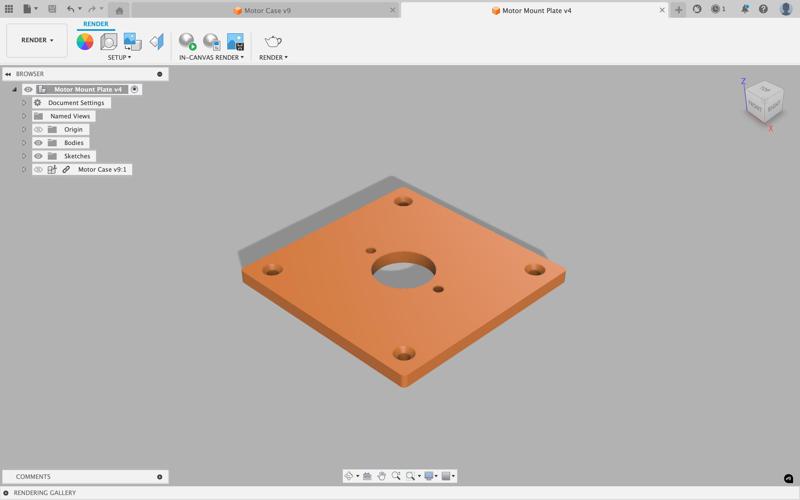
Task: Open the Help question mark
Action: click(x=763, y=9)
